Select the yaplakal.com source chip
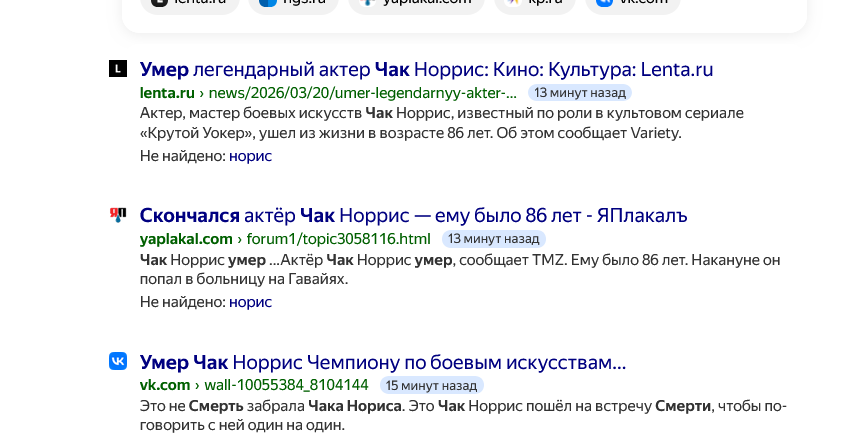The height and width of the screenshot is (437, 846). [x=416, y=3]
